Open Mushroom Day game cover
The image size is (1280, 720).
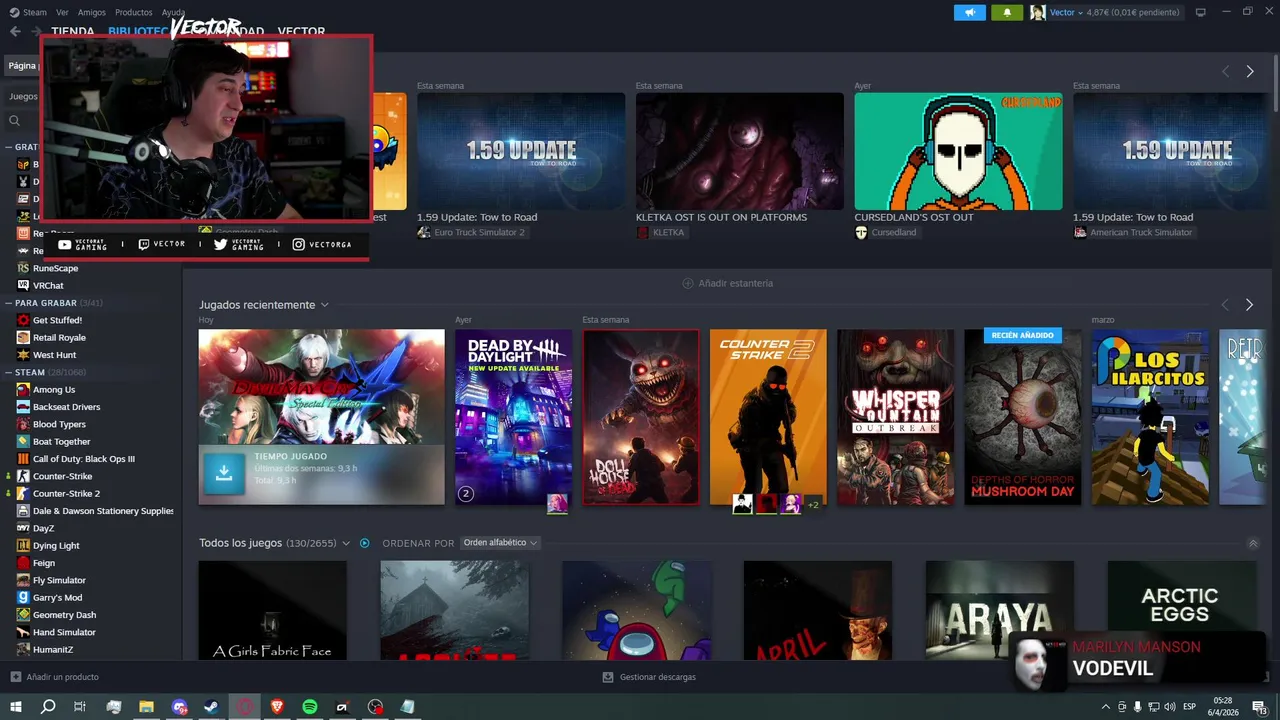click(x=1022, y=417)
